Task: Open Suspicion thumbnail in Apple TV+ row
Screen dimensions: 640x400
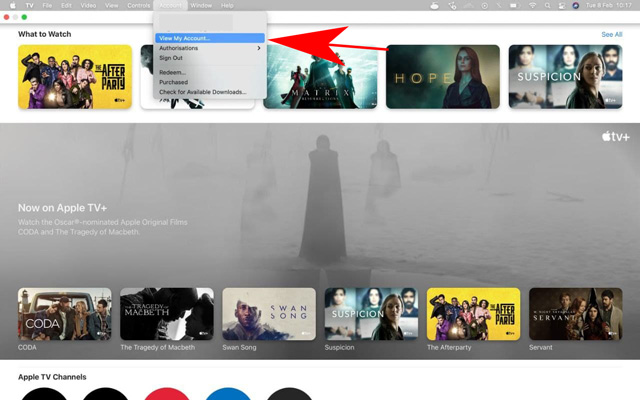Action: pyautogui.click(x=371, y=314)
